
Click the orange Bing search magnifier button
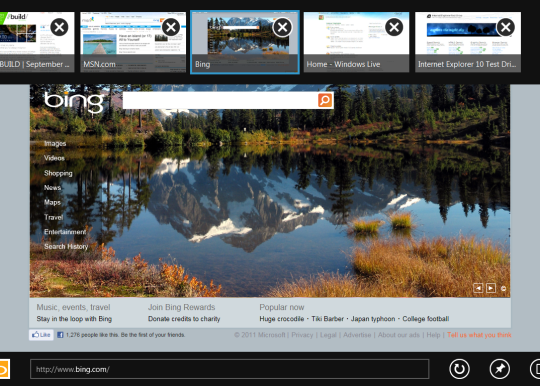pos(325,100)
